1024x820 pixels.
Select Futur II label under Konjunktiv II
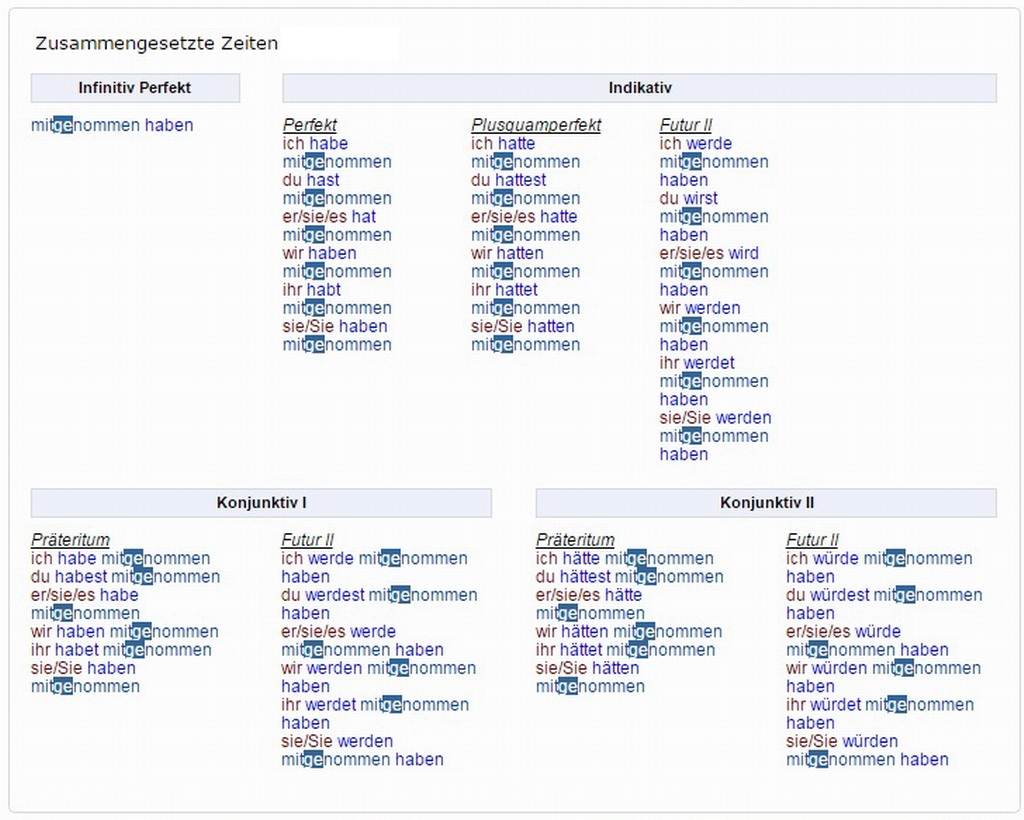coord(812,541)
